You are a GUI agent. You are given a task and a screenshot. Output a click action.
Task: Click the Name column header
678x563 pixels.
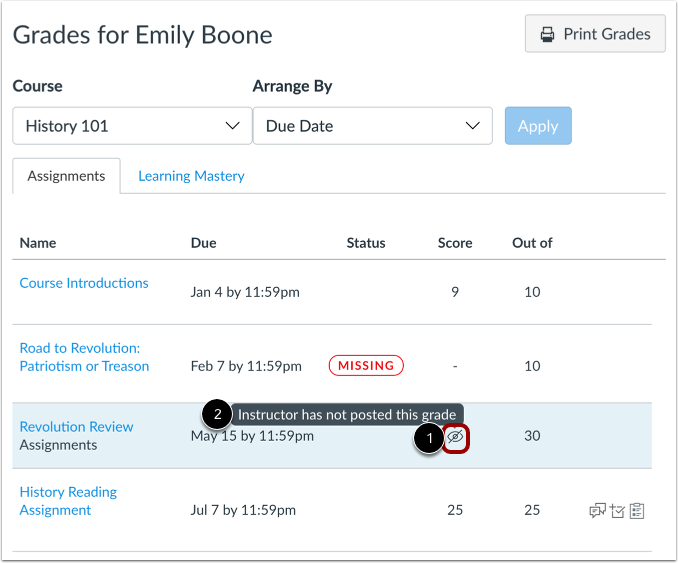pos(38,243)
